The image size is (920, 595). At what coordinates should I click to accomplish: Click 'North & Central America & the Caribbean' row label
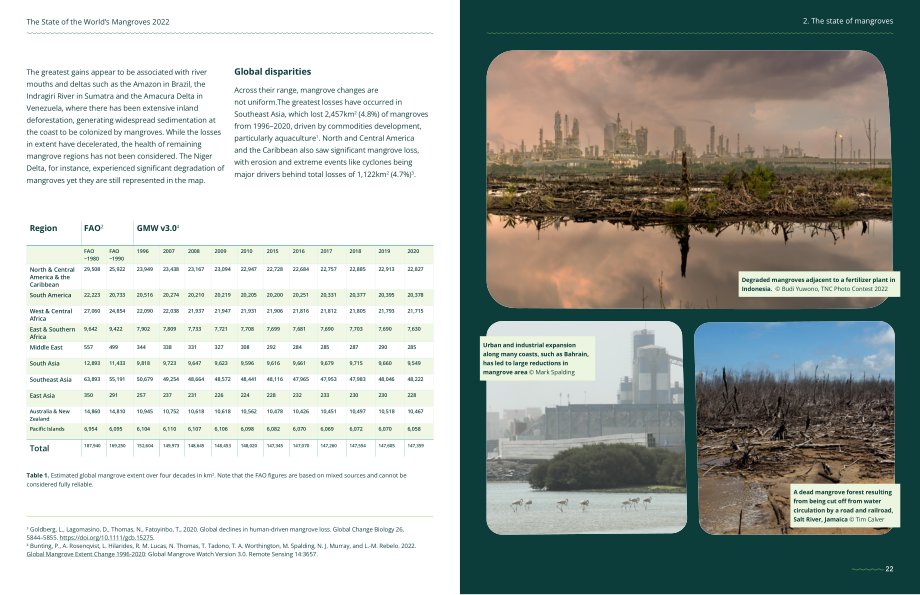(x=52, y=277)
